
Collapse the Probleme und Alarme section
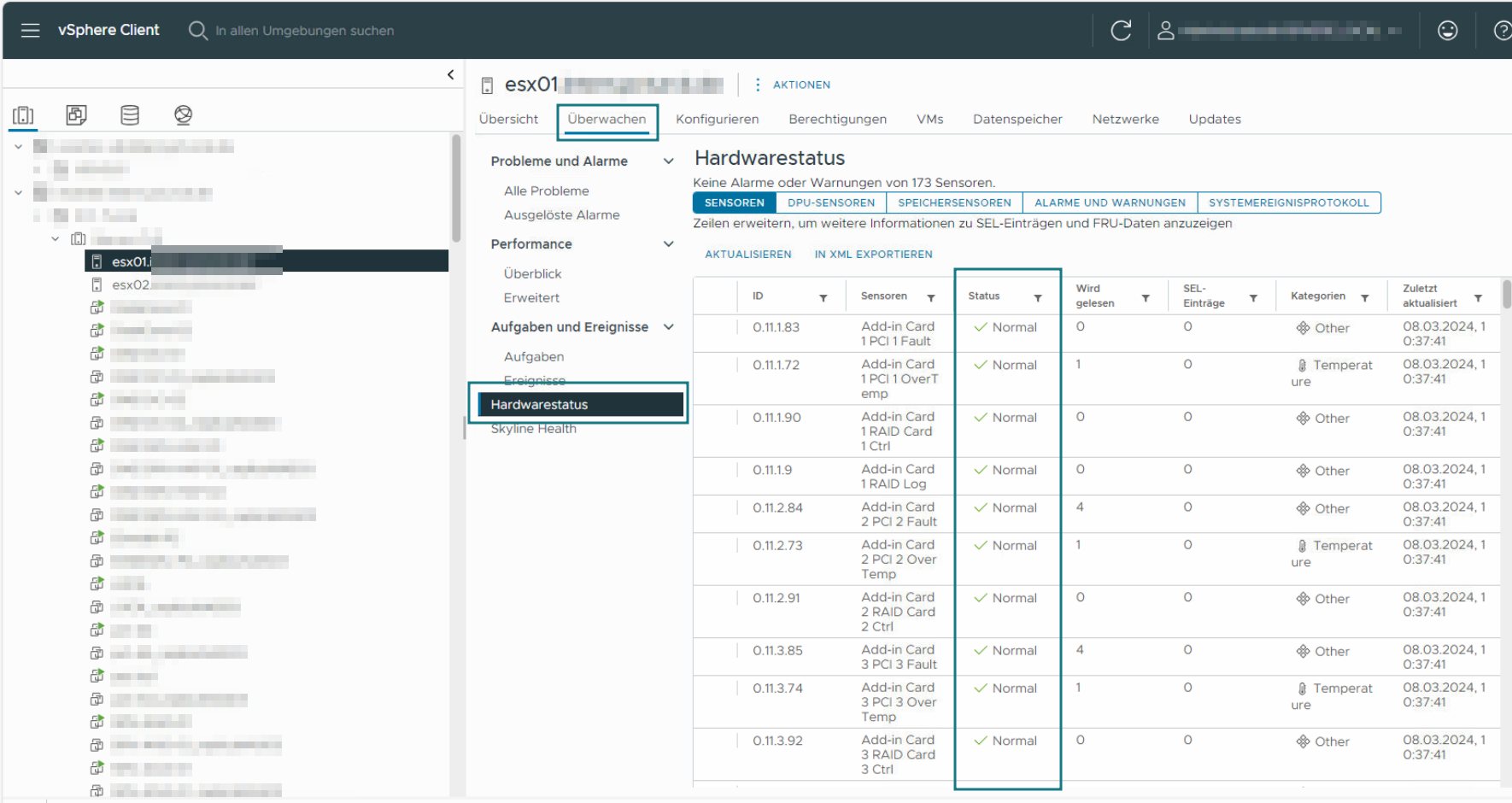pyautogui.click(x=669, y=161)
